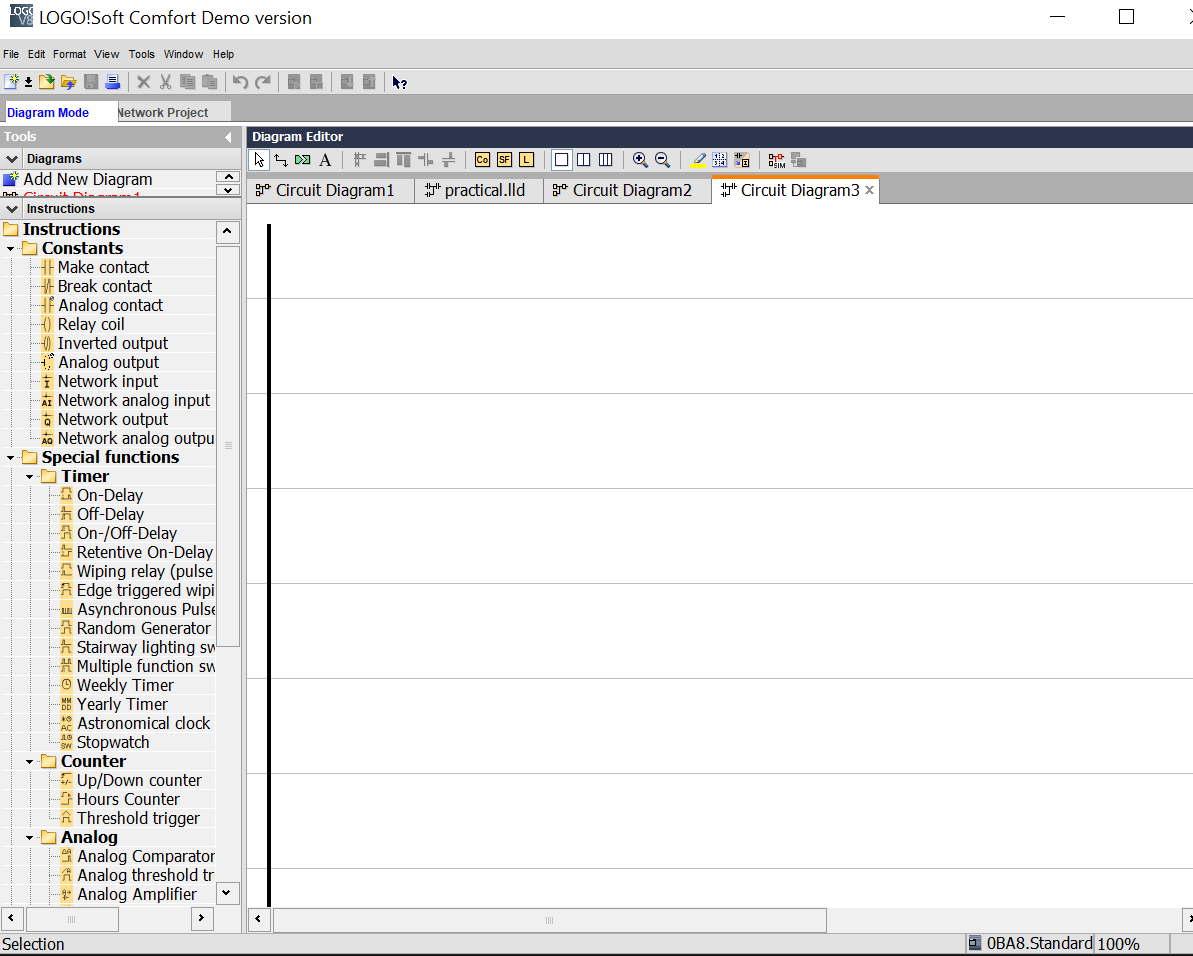Split editor into two windows
This screenshot has width=1193, height=956.
tap(584, 160)
